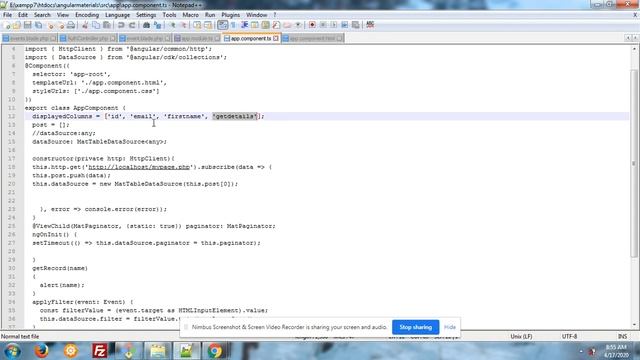This screenshot has width=640, height=360.
Task: Click 'UTF-8' encoding in status bar
Action: (x=569, y=336)
